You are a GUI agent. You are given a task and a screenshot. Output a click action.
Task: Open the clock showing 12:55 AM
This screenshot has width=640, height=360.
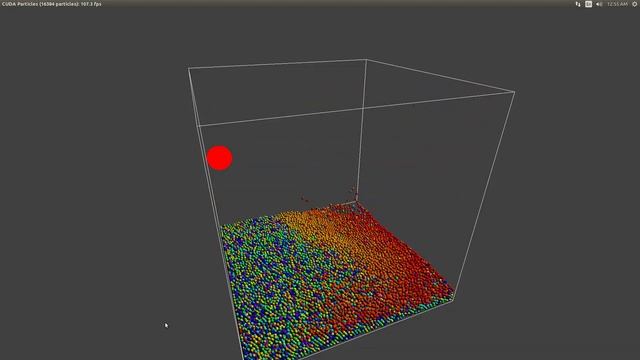(x=617, y=4)
